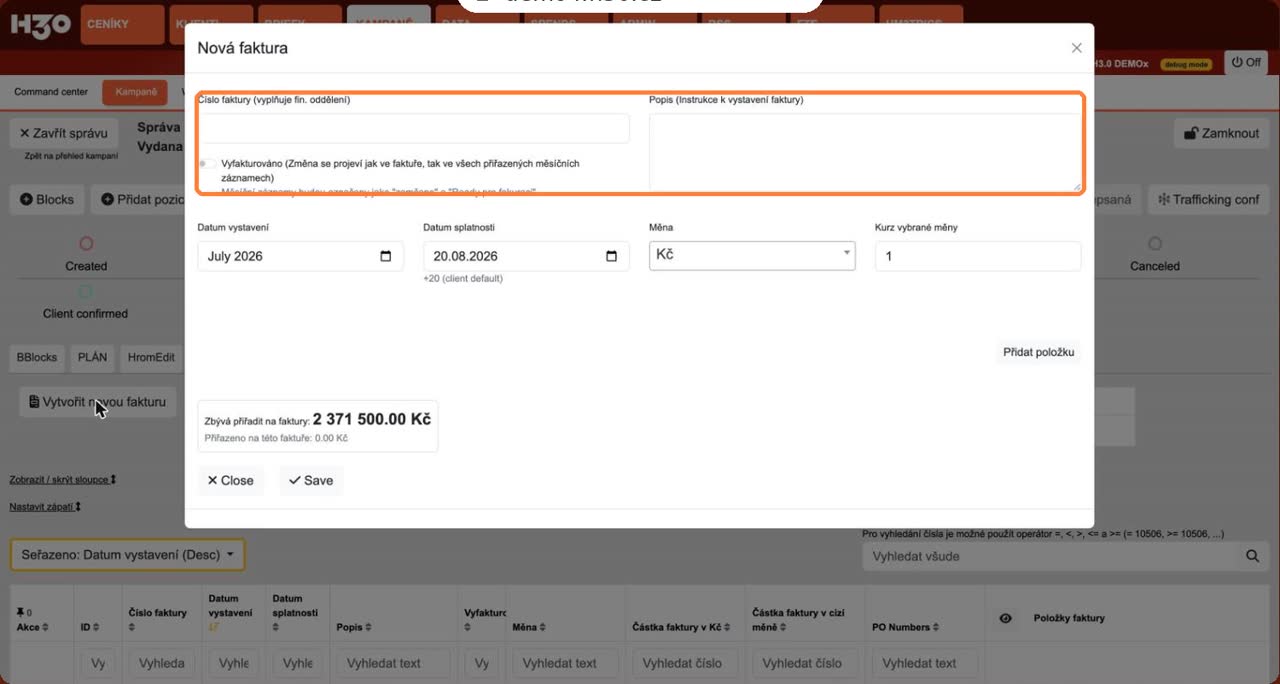Expand Nastavit zápatí options
This screenshot has width=1280, height=684.
click(45, 507)
